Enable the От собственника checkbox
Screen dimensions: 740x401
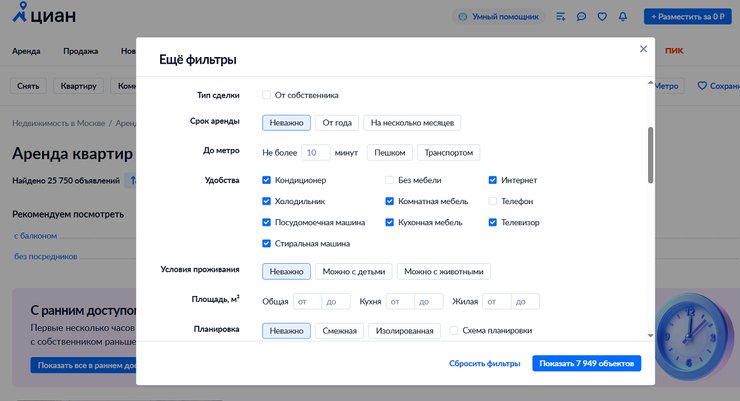267,95
